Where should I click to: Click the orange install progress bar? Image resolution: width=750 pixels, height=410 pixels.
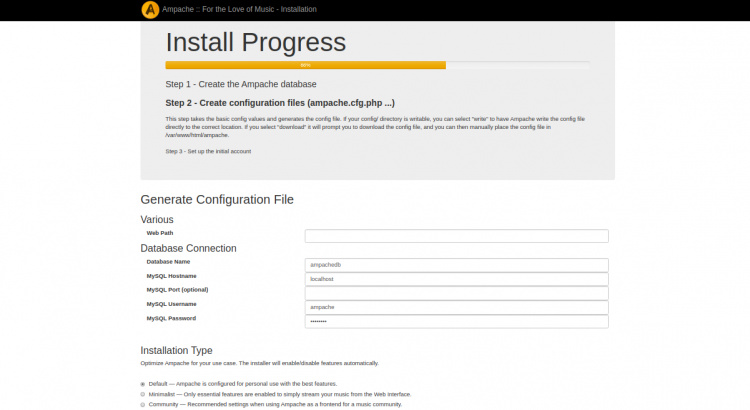[305, 65]
